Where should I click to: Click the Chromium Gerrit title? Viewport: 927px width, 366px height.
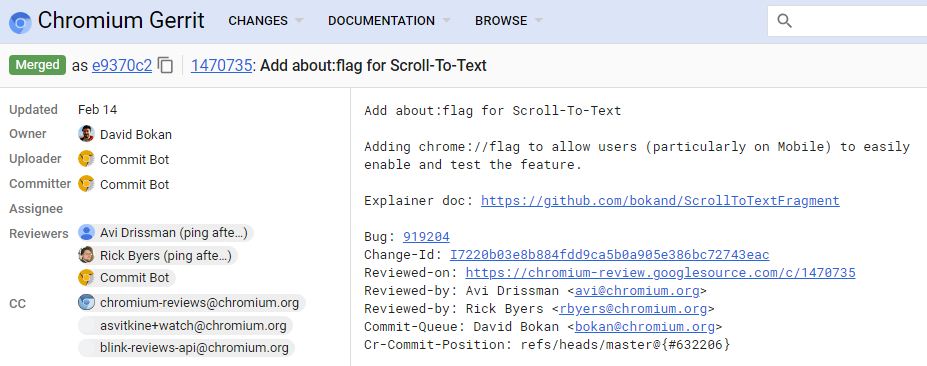tap(121, 21)
